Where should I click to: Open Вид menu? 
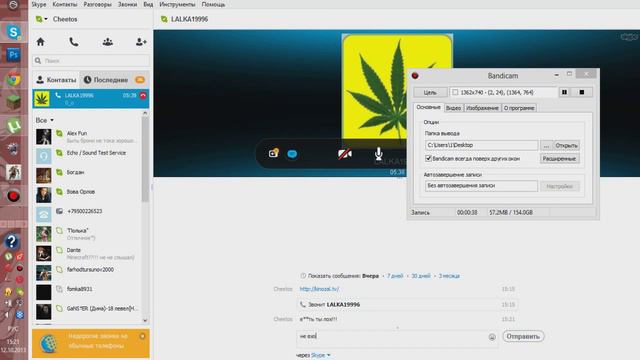coord(148,4)
